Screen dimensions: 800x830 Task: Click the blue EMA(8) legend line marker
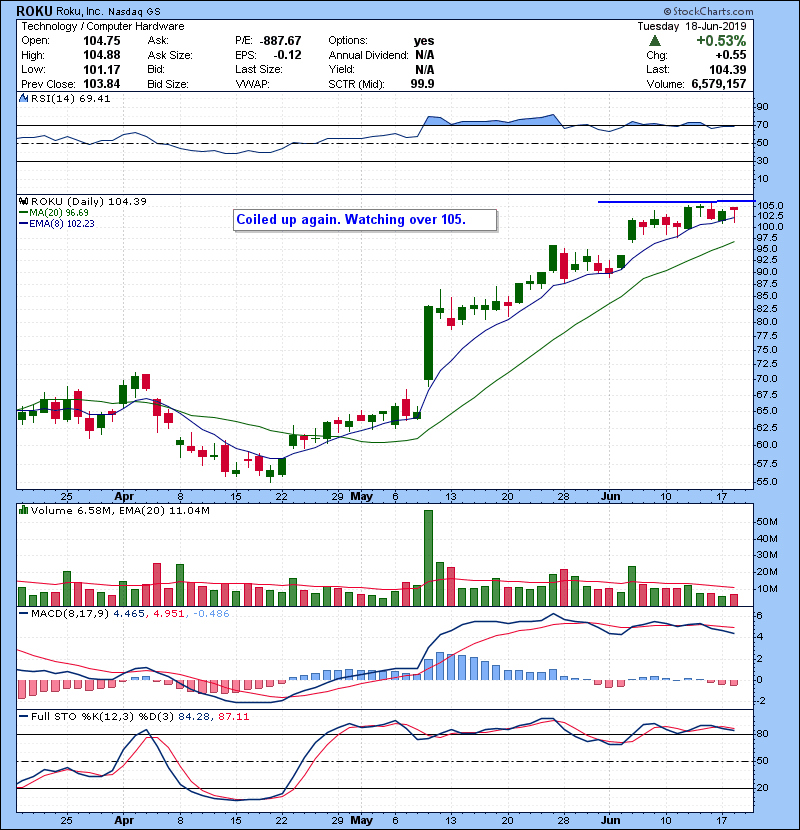pos(23,224)
